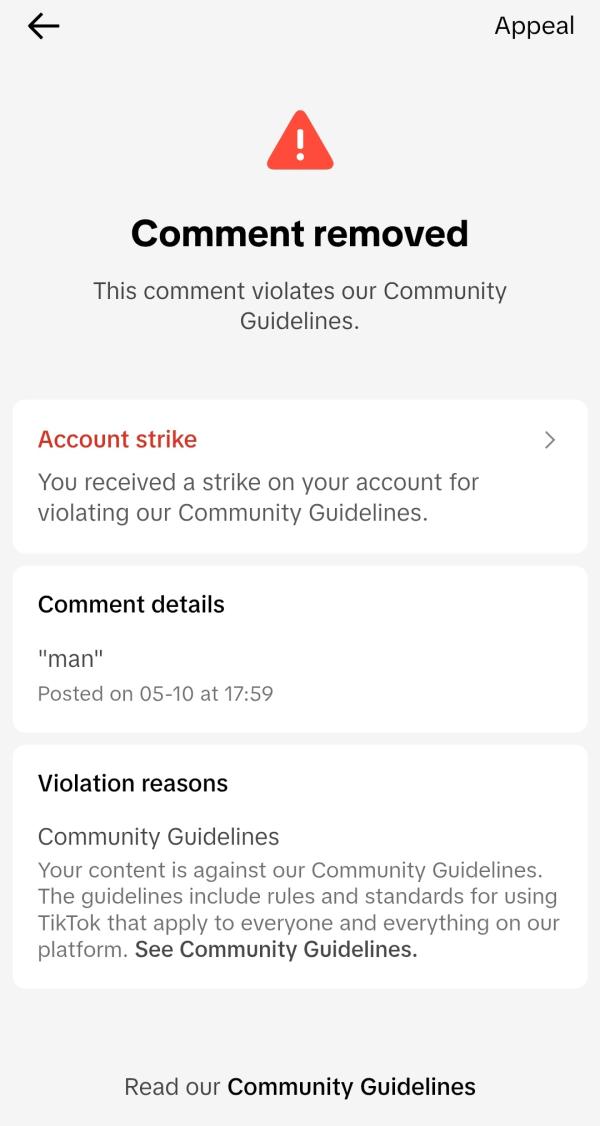Click the Community Guidelines subheading under Violation reasons
The image size is (600, 1126).
pos(158,836)
